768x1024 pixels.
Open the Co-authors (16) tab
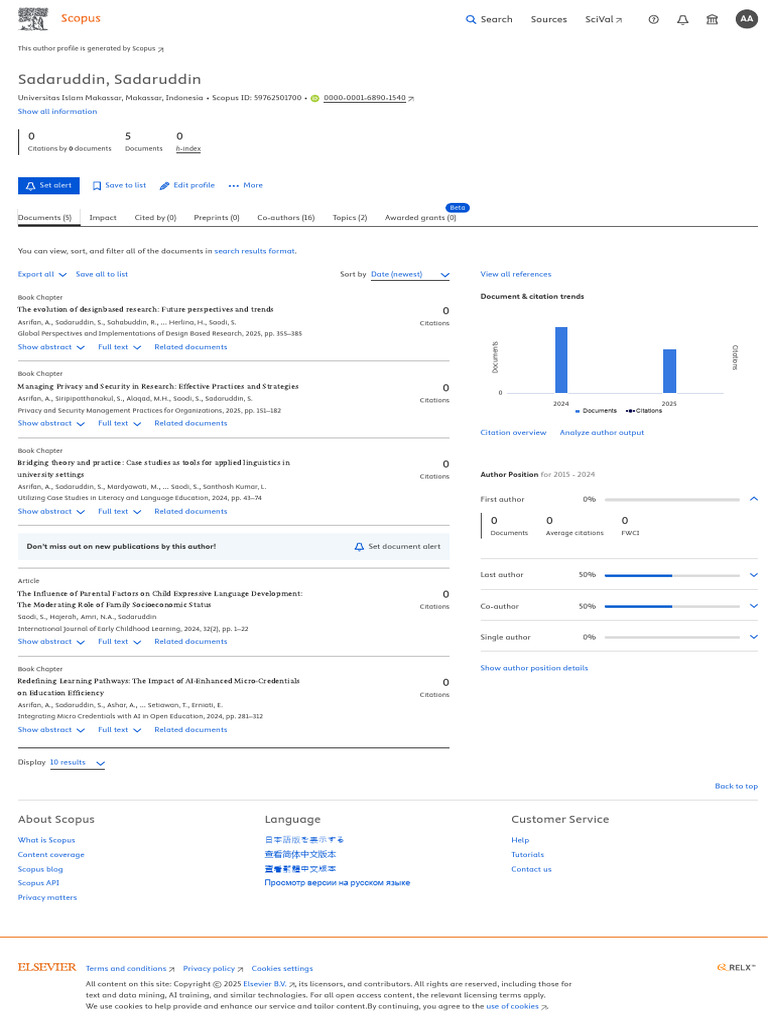tap(286, 218)
